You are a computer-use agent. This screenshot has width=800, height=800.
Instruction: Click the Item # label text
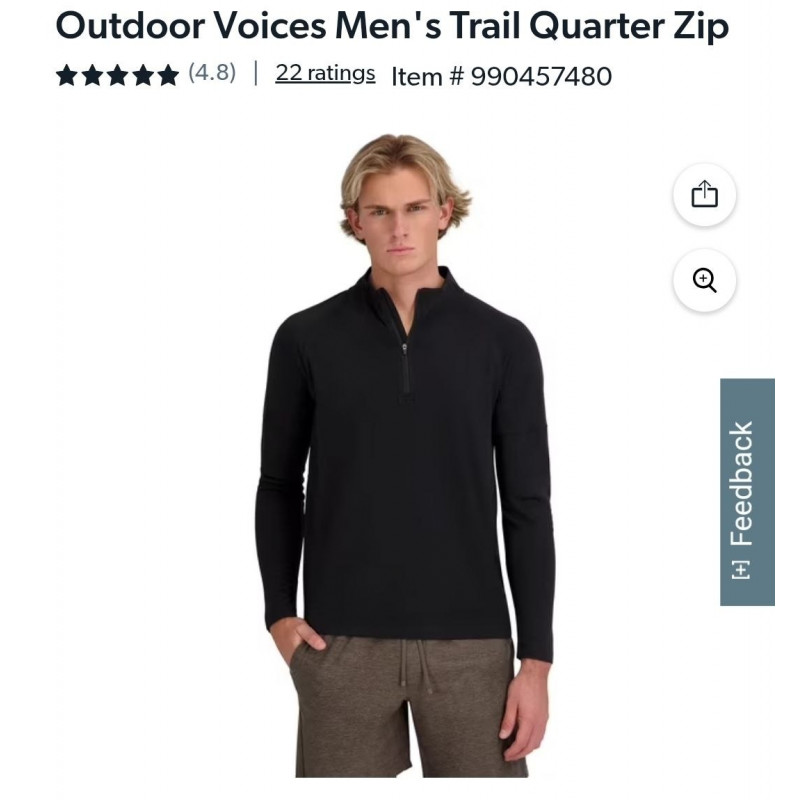(x=428, y=77)
